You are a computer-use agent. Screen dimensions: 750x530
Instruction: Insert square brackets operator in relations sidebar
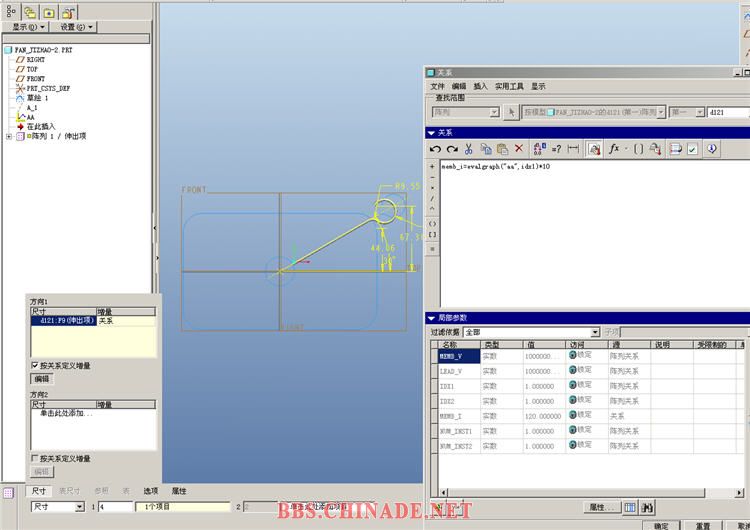pyautogui.click(x=432, y=234)
